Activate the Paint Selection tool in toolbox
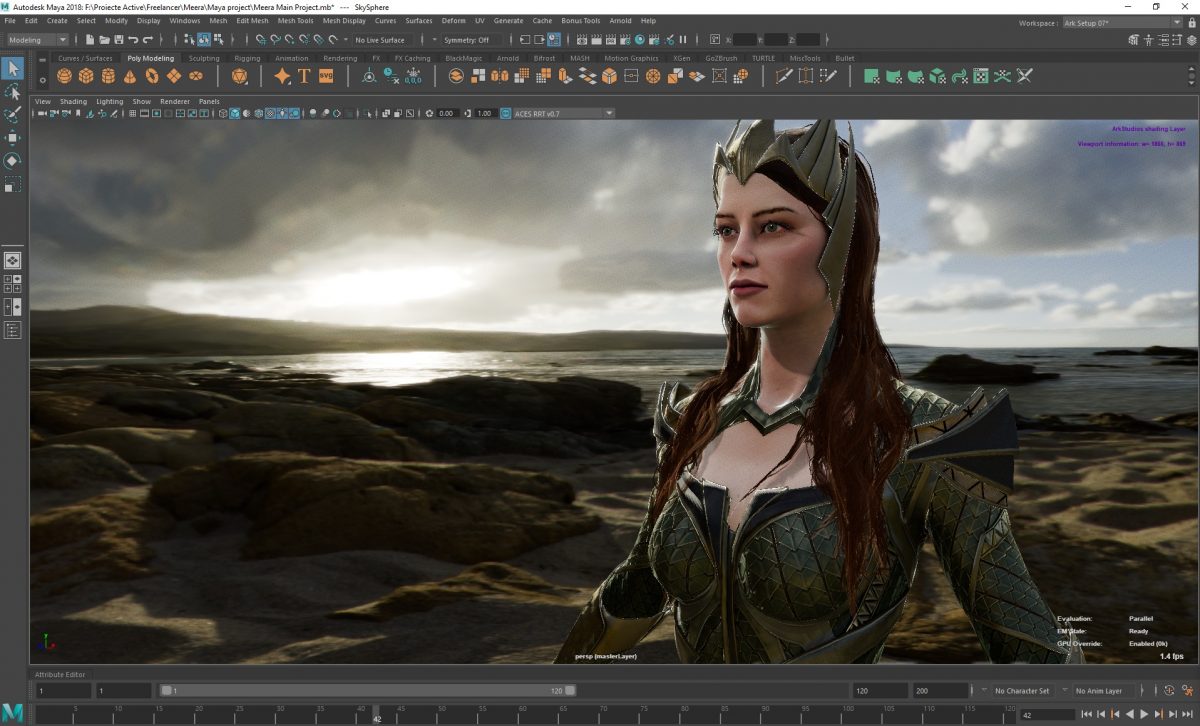This screenshot has height=726, width=1200. (x=12, y=114)
